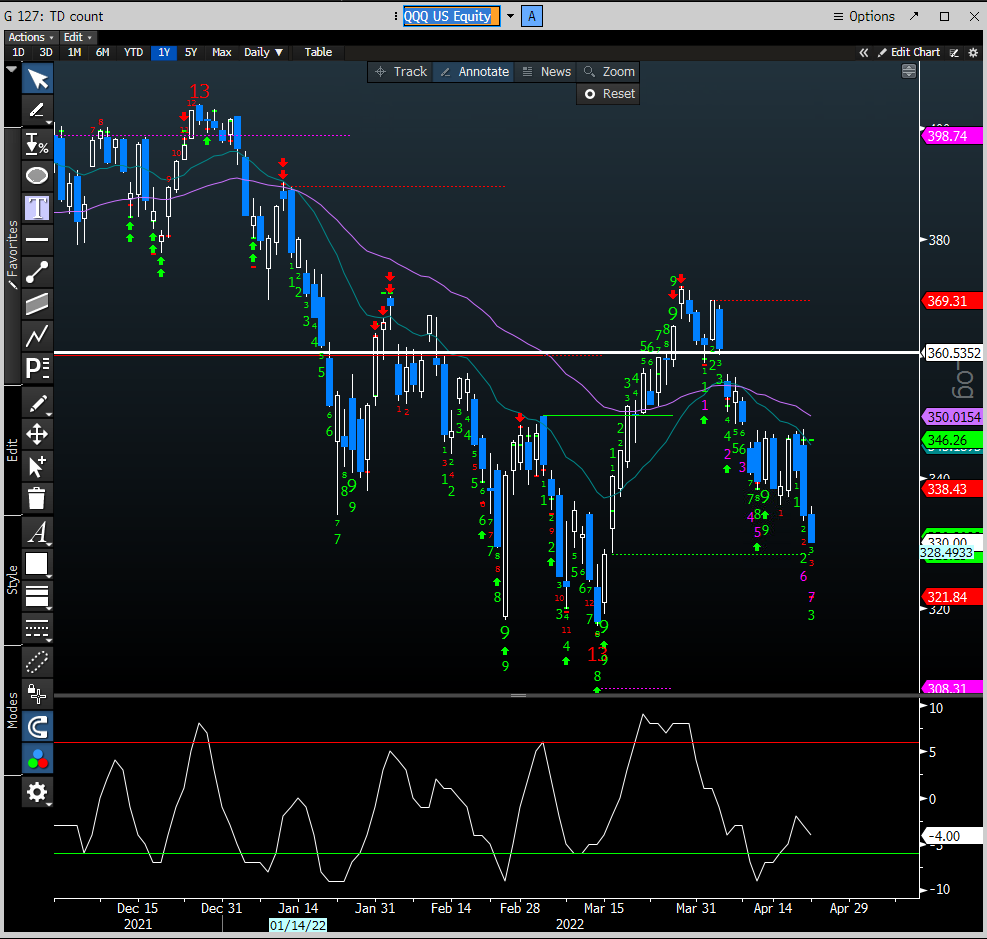Image resolution: width=987 pixels, height=939 pixels.
Task: Switch to the Table view
Action: point(319,52)
